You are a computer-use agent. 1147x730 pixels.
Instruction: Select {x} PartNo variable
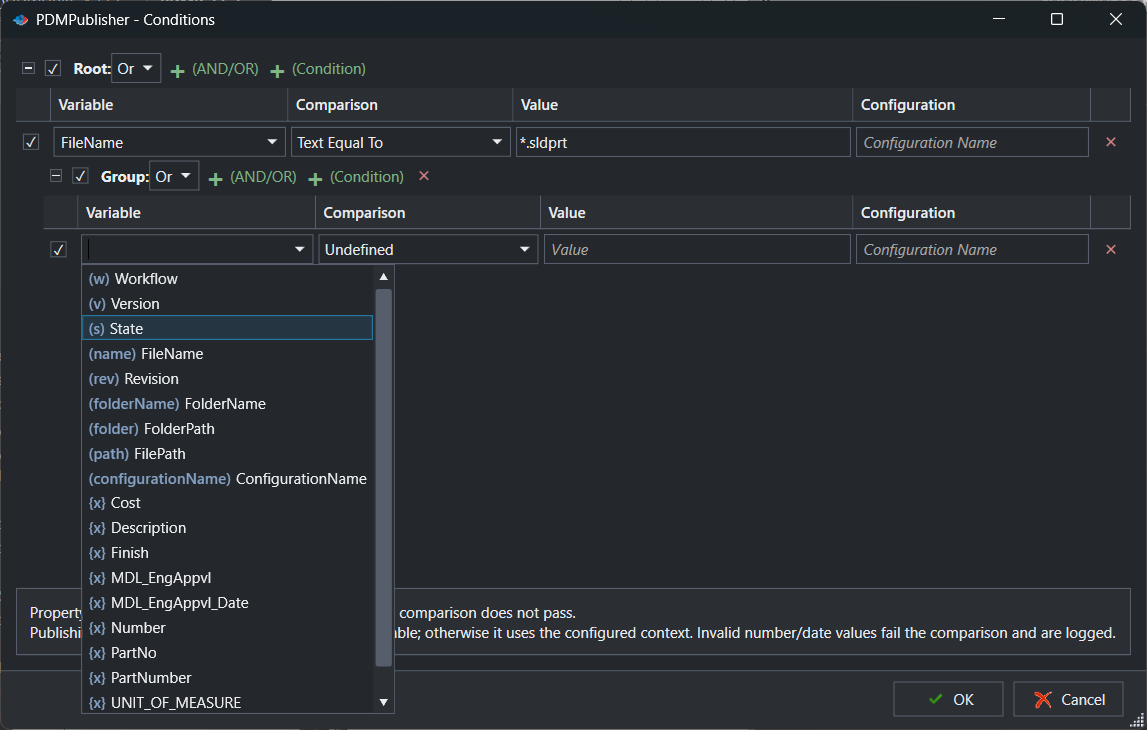227,652
